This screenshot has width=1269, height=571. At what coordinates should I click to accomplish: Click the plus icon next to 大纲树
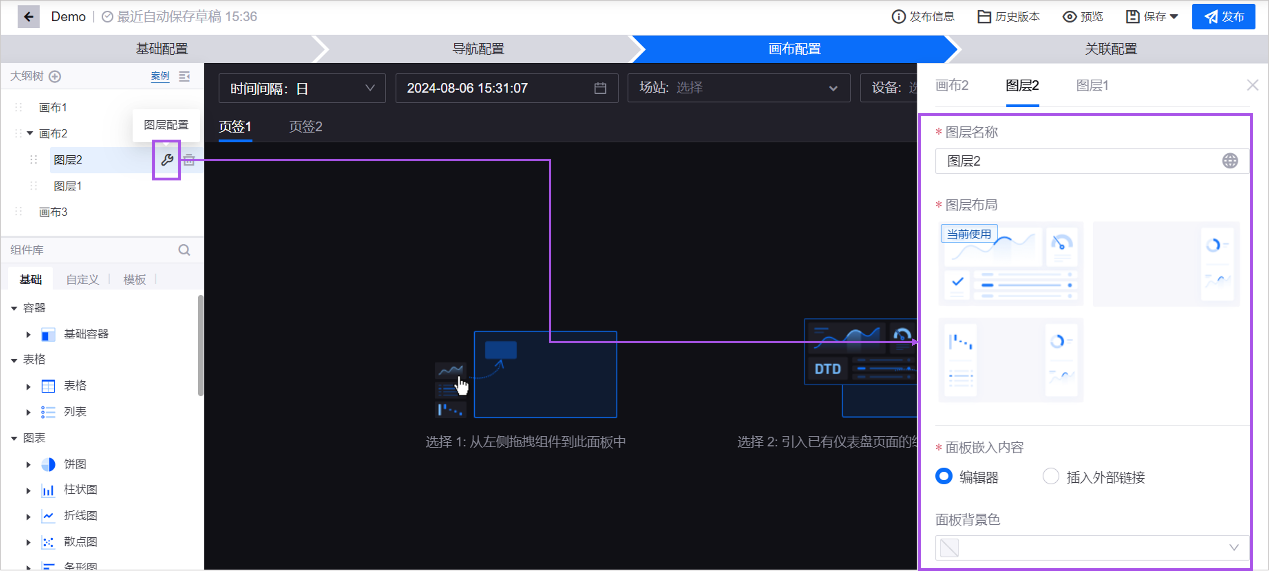click(55, 76)
